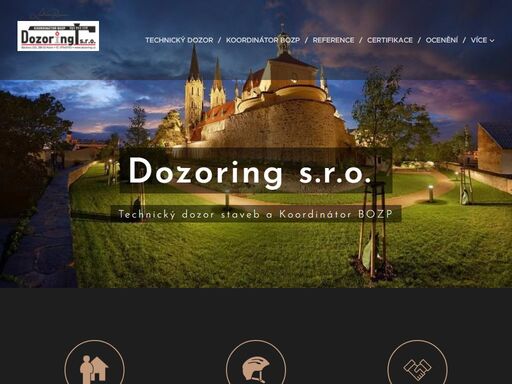Click the circle outline around helmet icon
The height and width of the screenshot is (384, 512).
coord(256,362)
